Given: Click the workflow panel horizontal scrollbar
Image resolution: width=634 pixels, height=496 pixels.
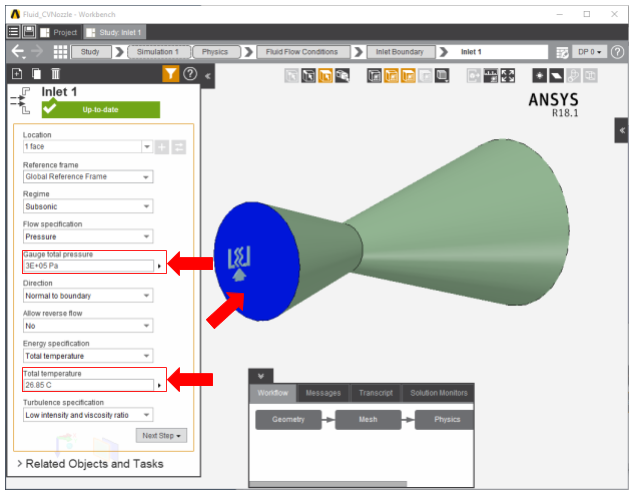Looking at the screenshot, I should pyautogui.click(x=328, y=484).
